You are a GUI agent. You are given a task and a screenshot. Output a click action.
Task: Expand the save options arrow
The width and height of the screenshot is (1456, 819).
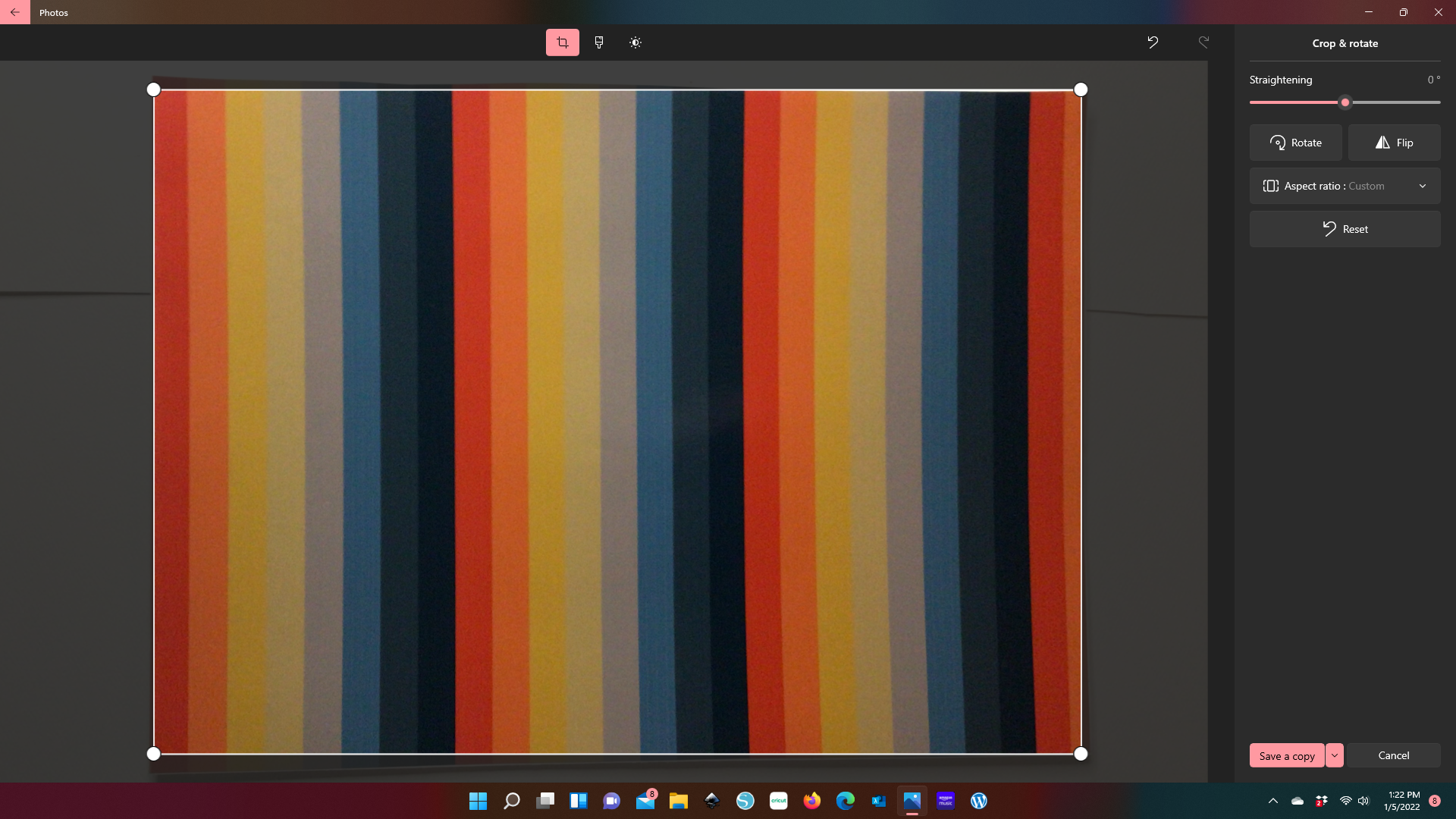[x=1335, y=755]
